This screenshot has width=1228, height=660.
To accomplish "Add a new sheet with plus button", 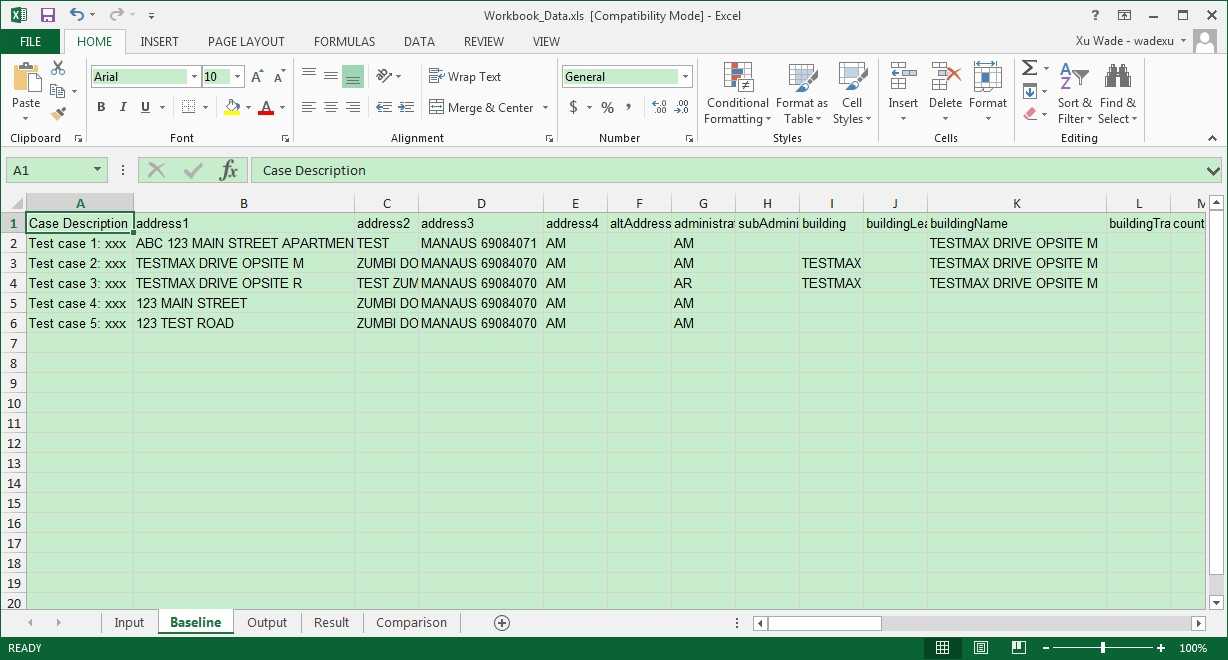I will coord(502,622).
